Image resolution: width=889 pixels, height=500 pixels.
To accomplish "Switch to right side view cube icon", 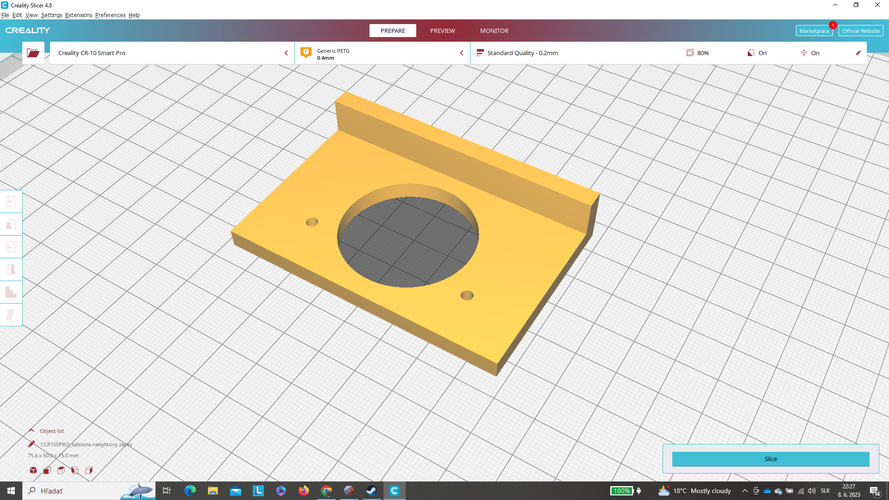I will (x=88, y=471).
